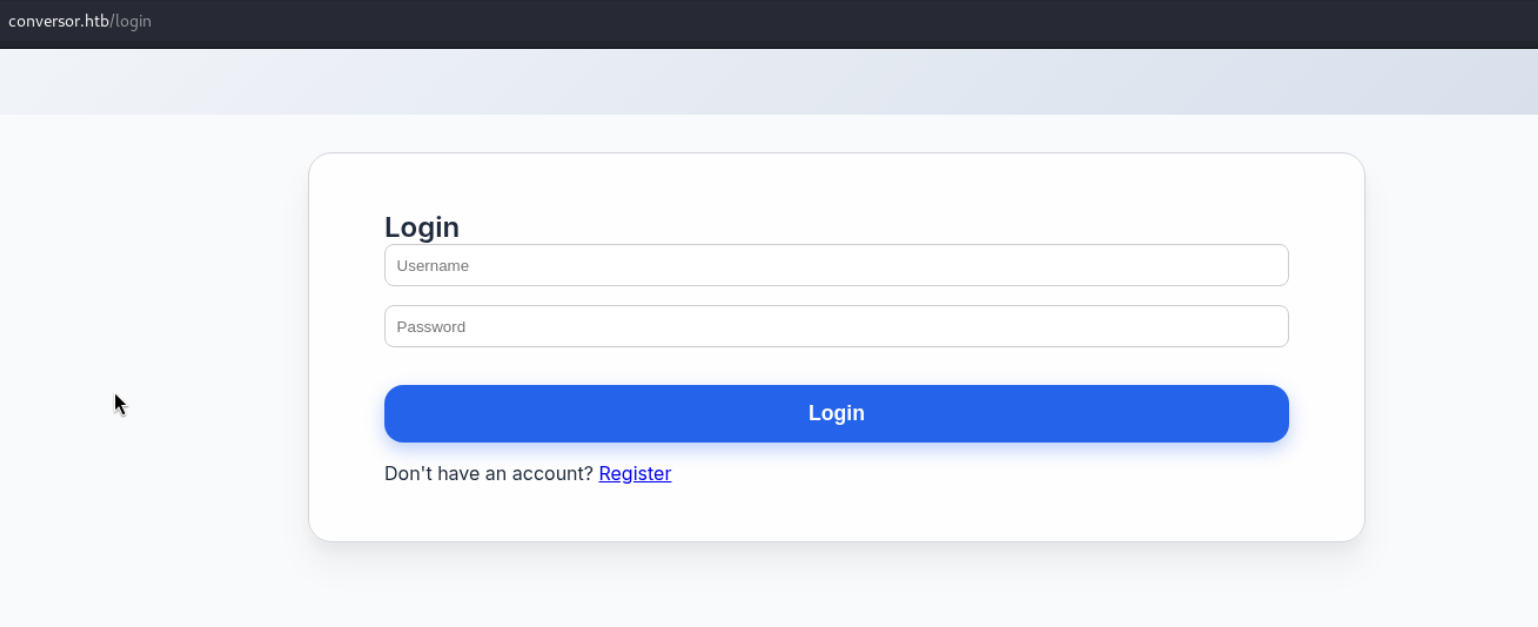1538x627 pixels.
Task: Open the Register link
Action: 635,474
